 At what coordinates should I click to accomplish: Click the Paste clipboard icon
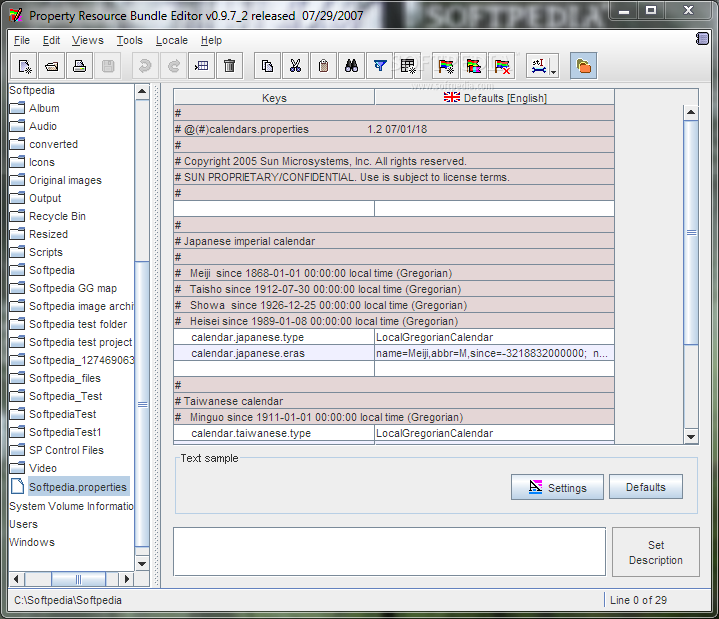coord(323,66)
